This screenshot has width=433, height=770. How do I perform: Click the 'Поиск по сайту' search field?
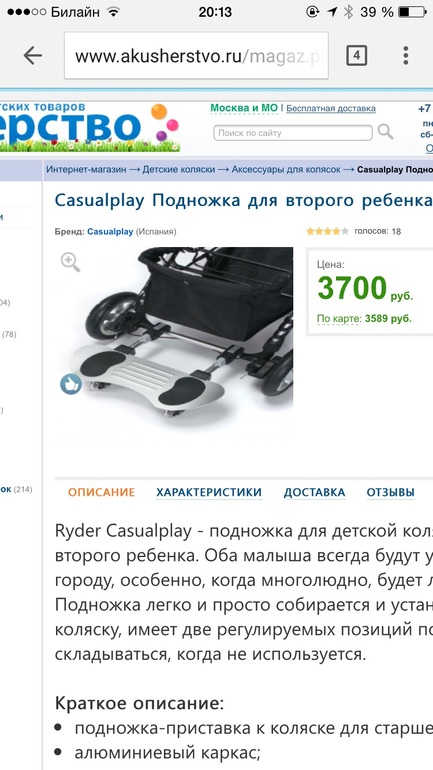coord(293,133)
